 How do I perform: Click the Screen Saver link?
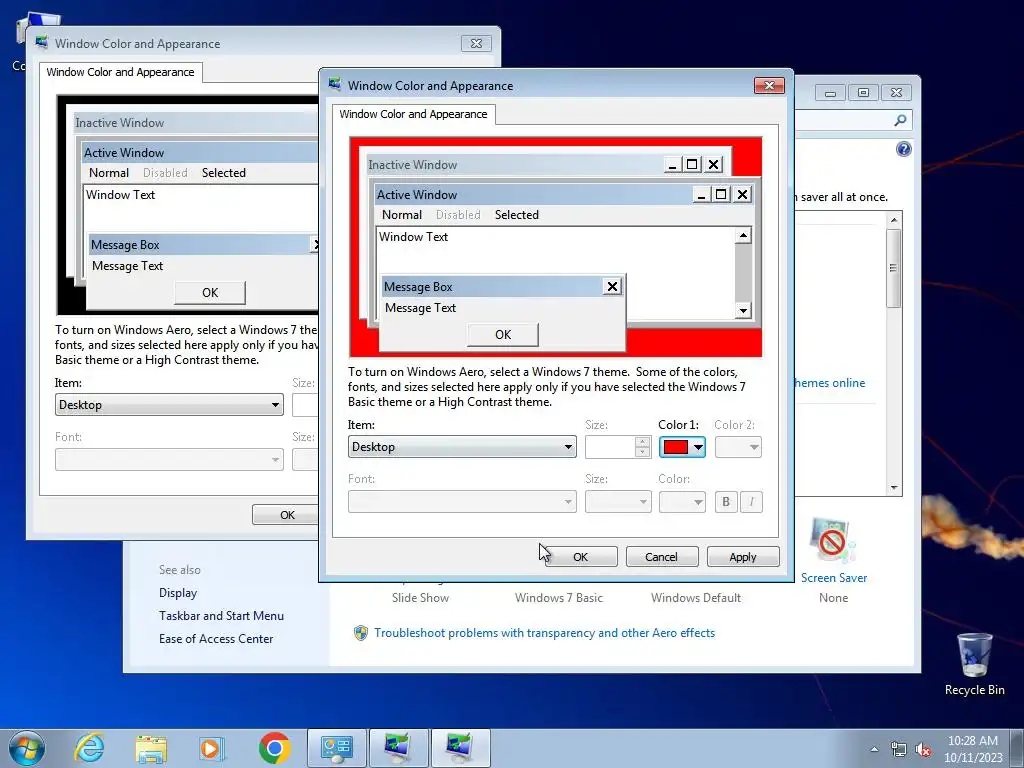point(834,578)
